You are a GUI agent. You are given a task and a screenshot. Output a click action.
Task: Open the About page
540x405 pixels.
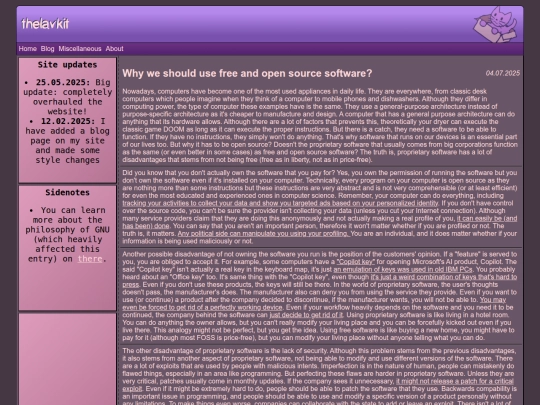[x=114, y=49]
